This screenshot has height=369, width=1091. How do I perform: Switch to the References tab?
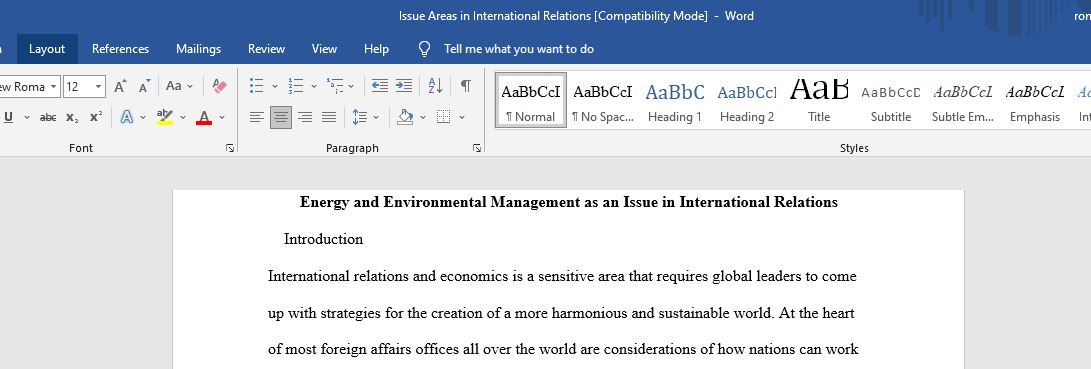pos(120,49)
